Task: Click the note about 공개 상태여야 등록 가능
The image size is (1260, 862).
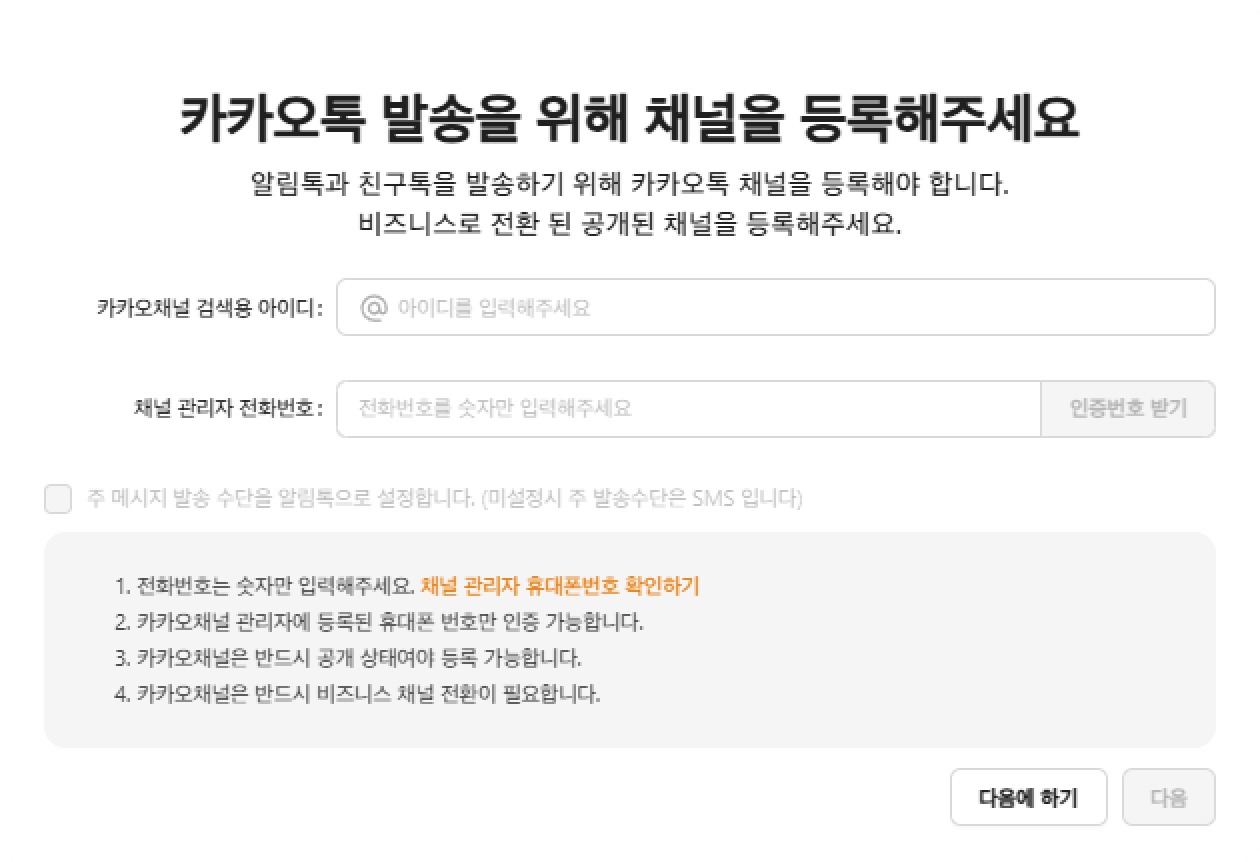Action: [348, 658]
